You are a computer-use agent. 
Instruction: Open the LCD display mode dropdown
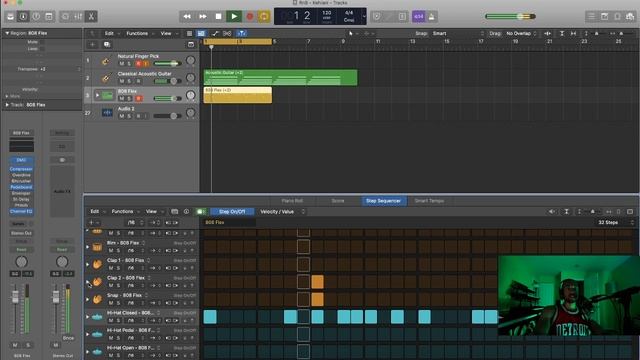(364, 16)
